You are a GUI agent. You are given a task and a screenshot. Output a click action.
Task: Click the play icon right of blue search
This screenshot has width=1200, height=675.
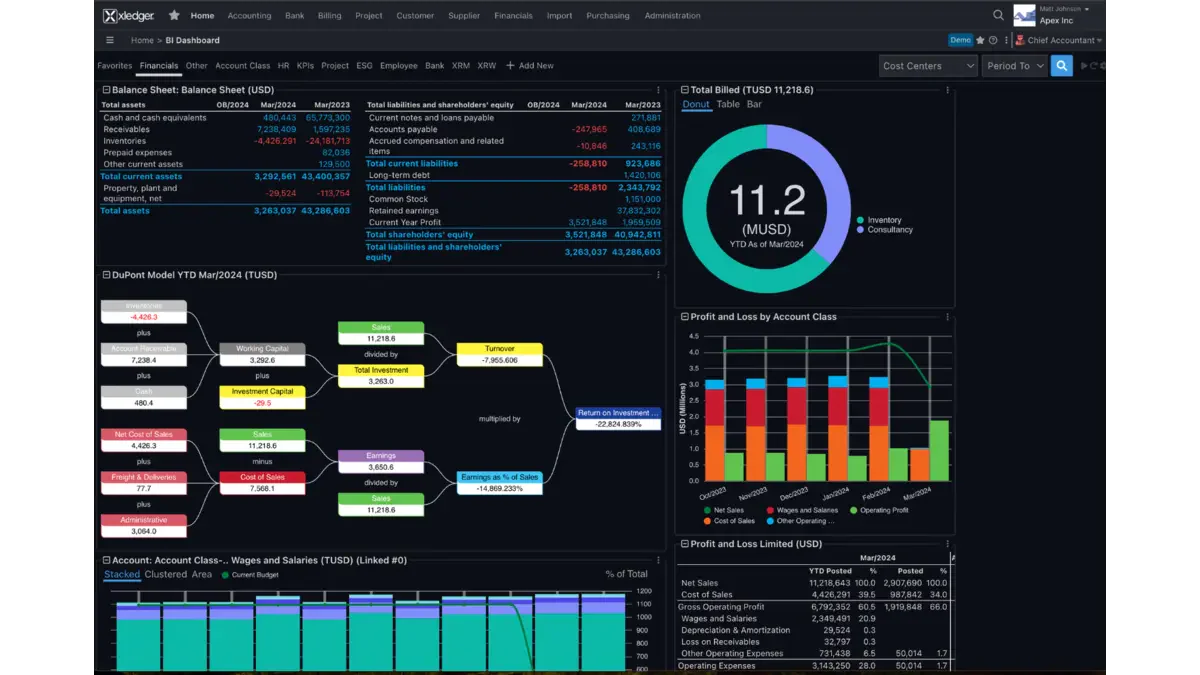(x=1084, y=66)
